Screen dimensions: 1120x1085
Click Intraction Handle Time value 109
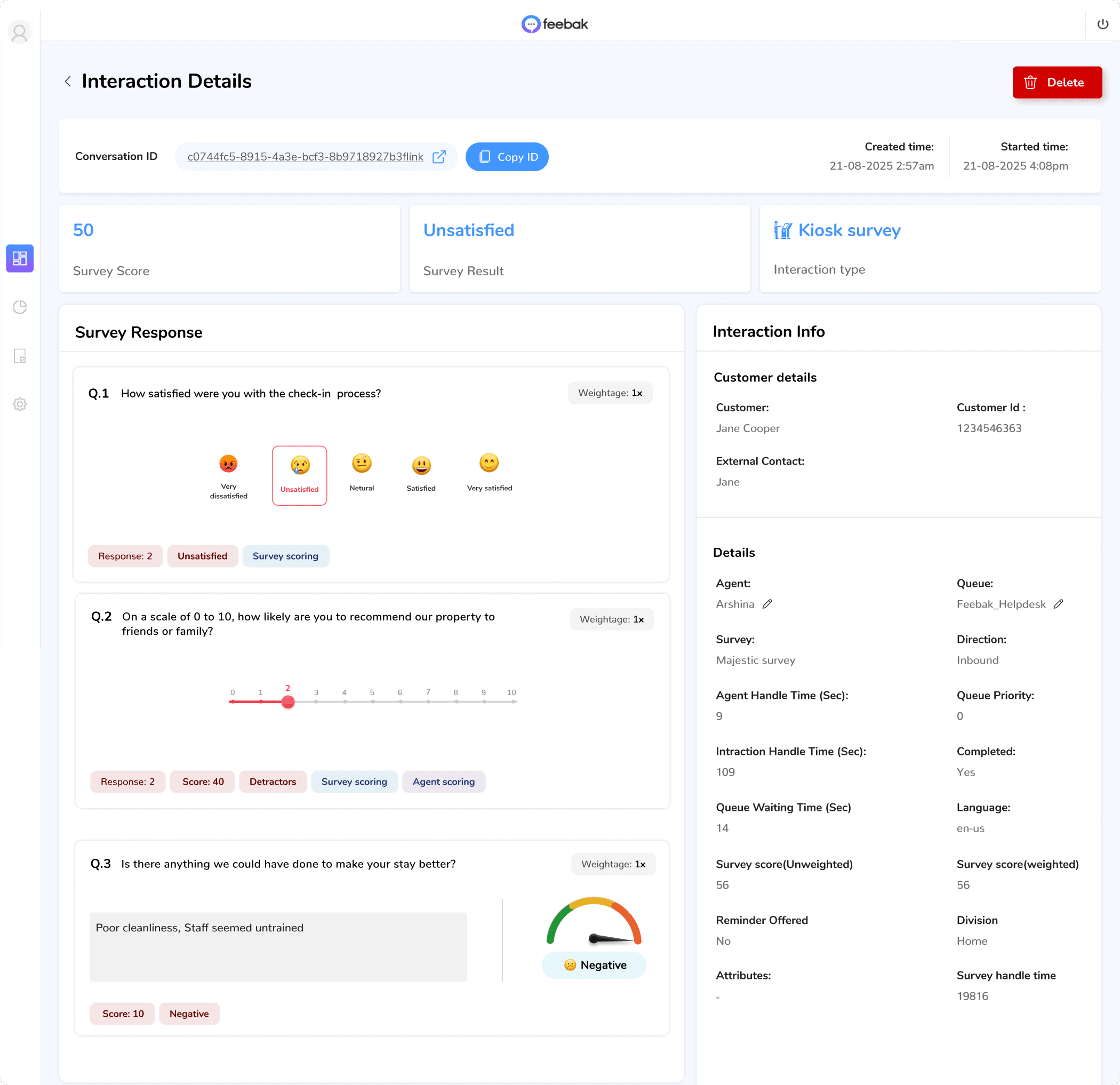[x=725, y=772]
